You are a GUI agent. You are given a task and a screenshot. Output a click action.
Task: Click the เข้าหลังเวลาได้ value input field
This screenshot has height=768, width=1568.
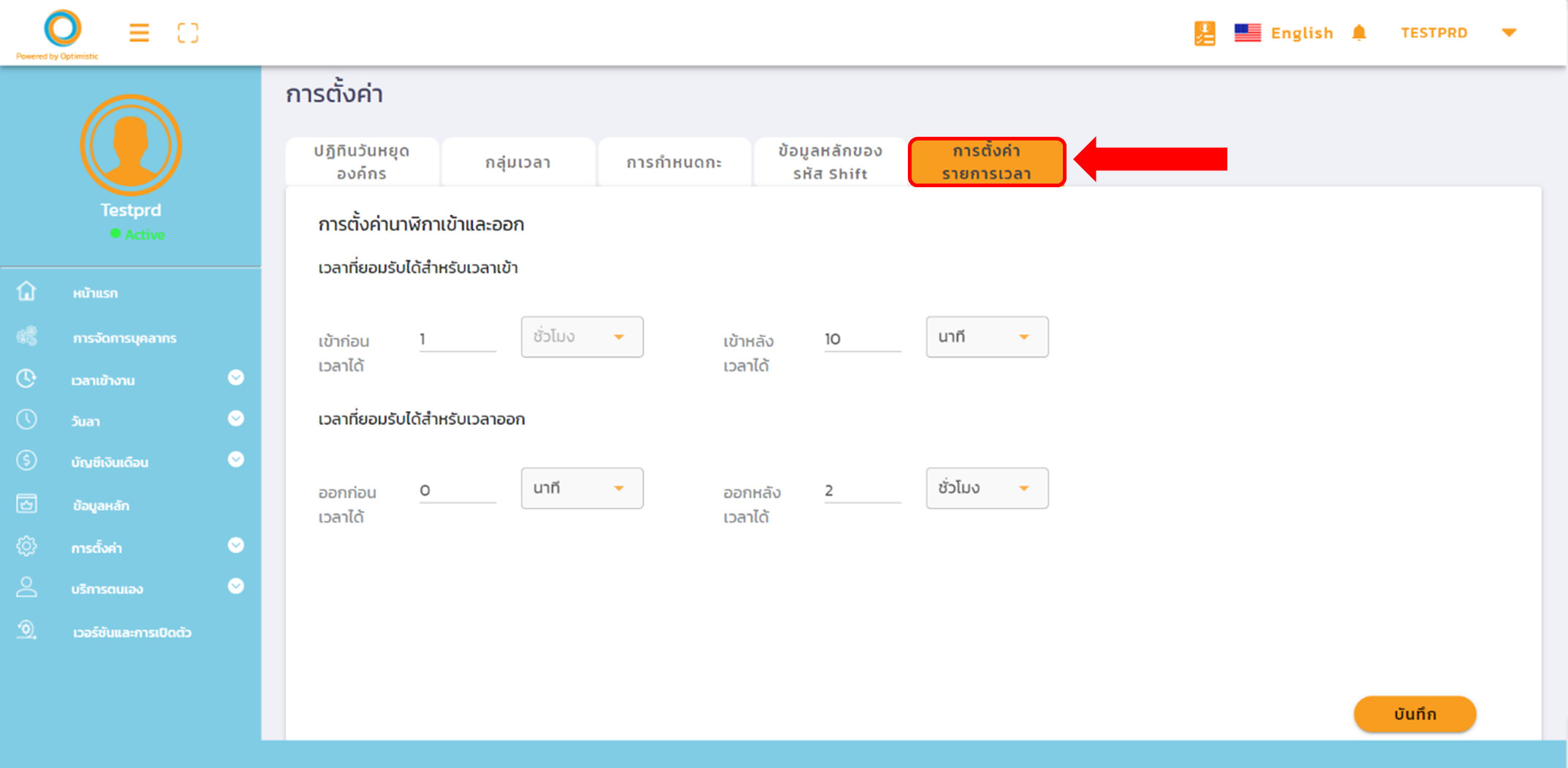(x=862, y=339)
